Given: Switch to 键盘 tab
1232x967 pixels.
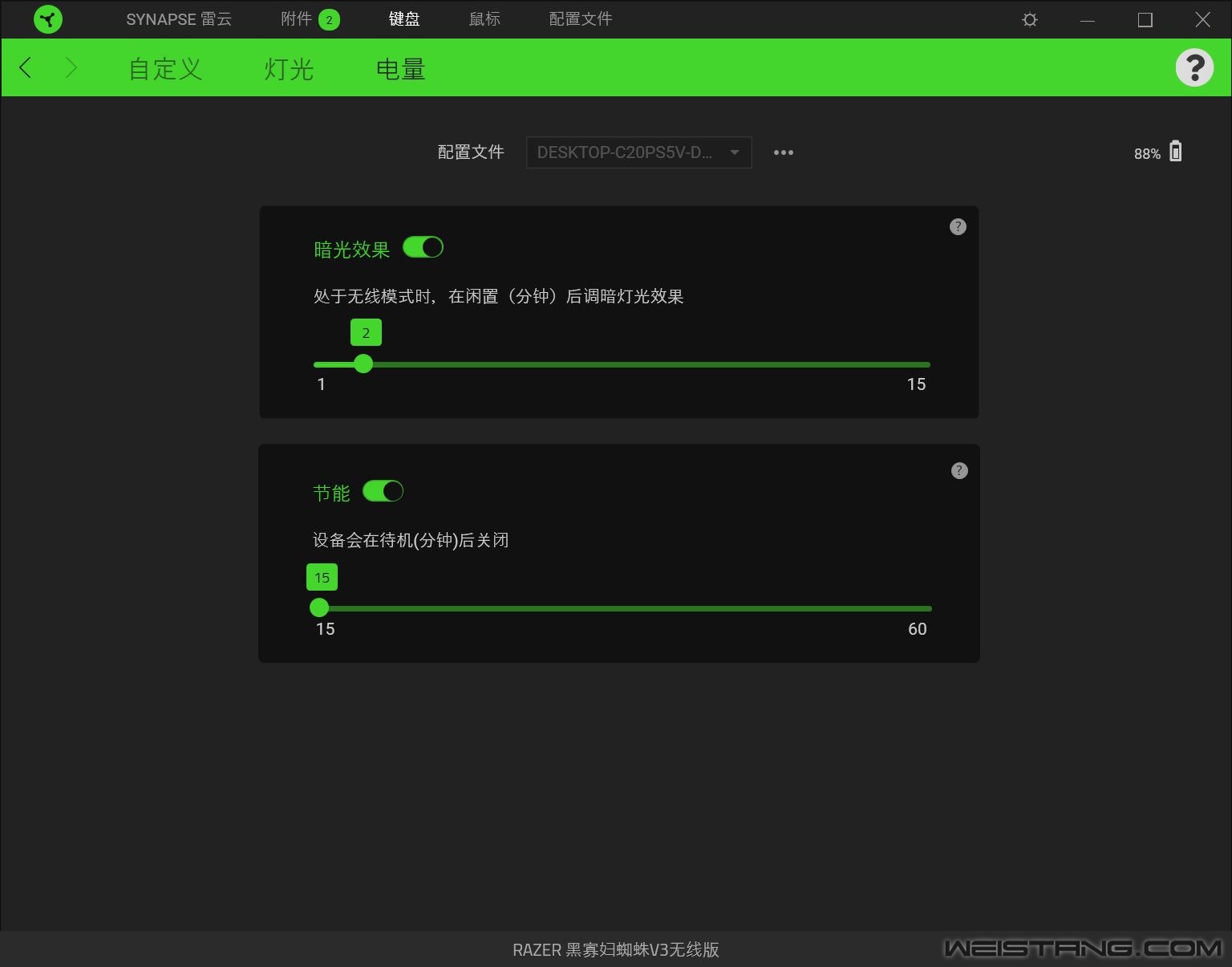Looking at the screenshot, I should tap(404, 19).
